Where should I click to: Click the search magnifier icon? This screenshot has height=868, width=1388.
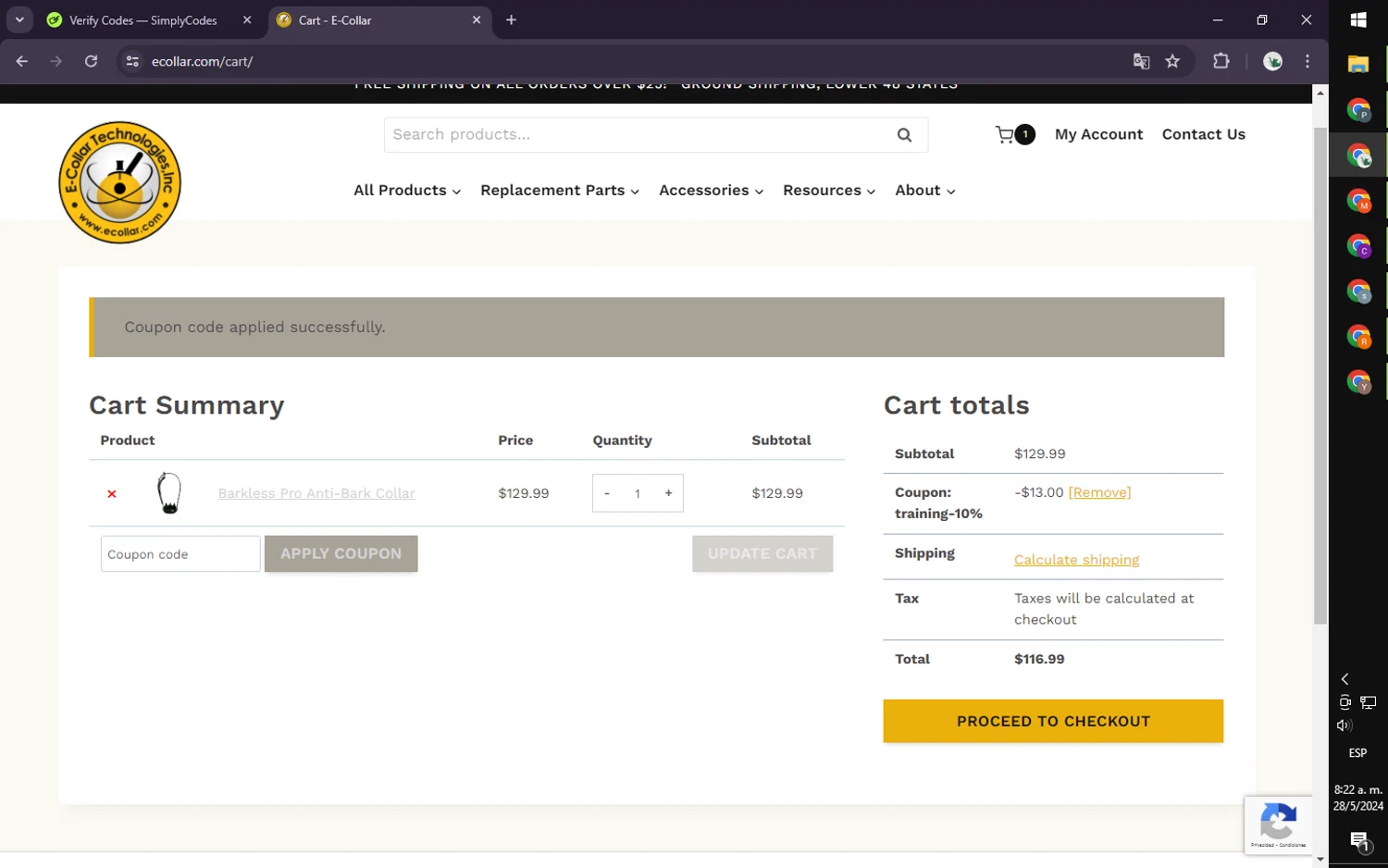(x=904, y=135)
